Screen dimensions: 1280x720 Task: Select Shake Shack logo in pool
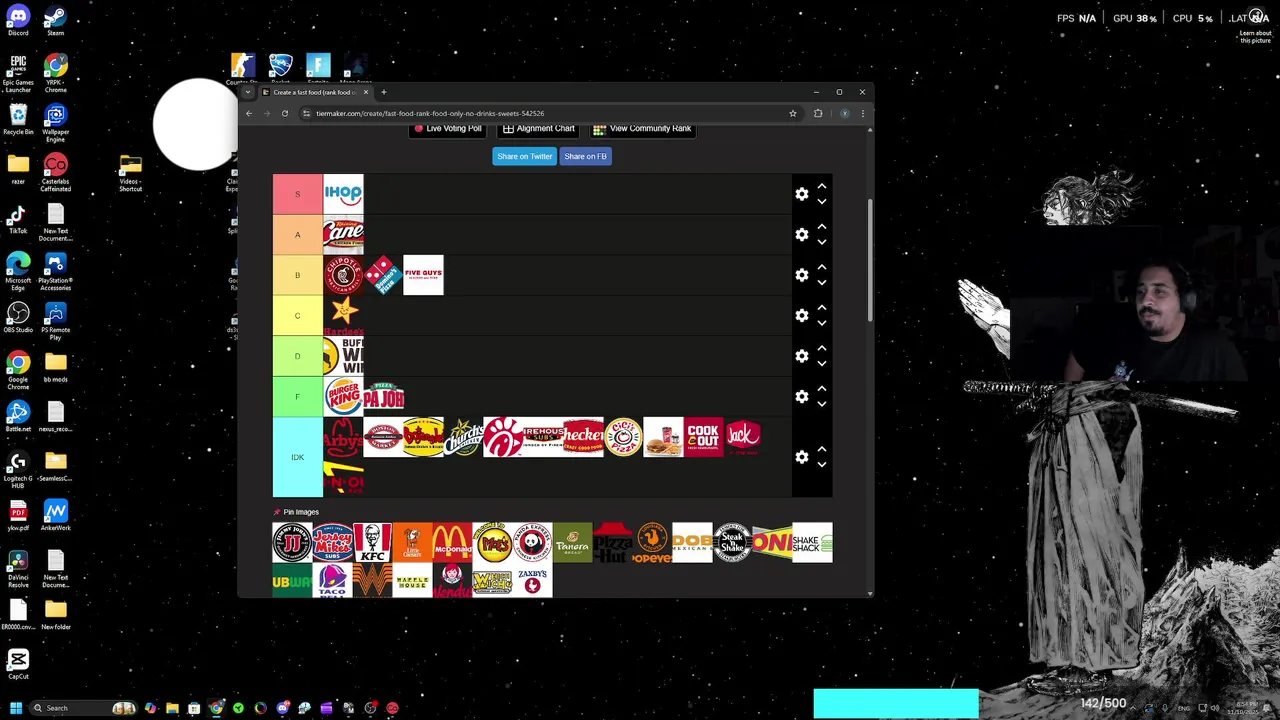(x=812, y=542)
